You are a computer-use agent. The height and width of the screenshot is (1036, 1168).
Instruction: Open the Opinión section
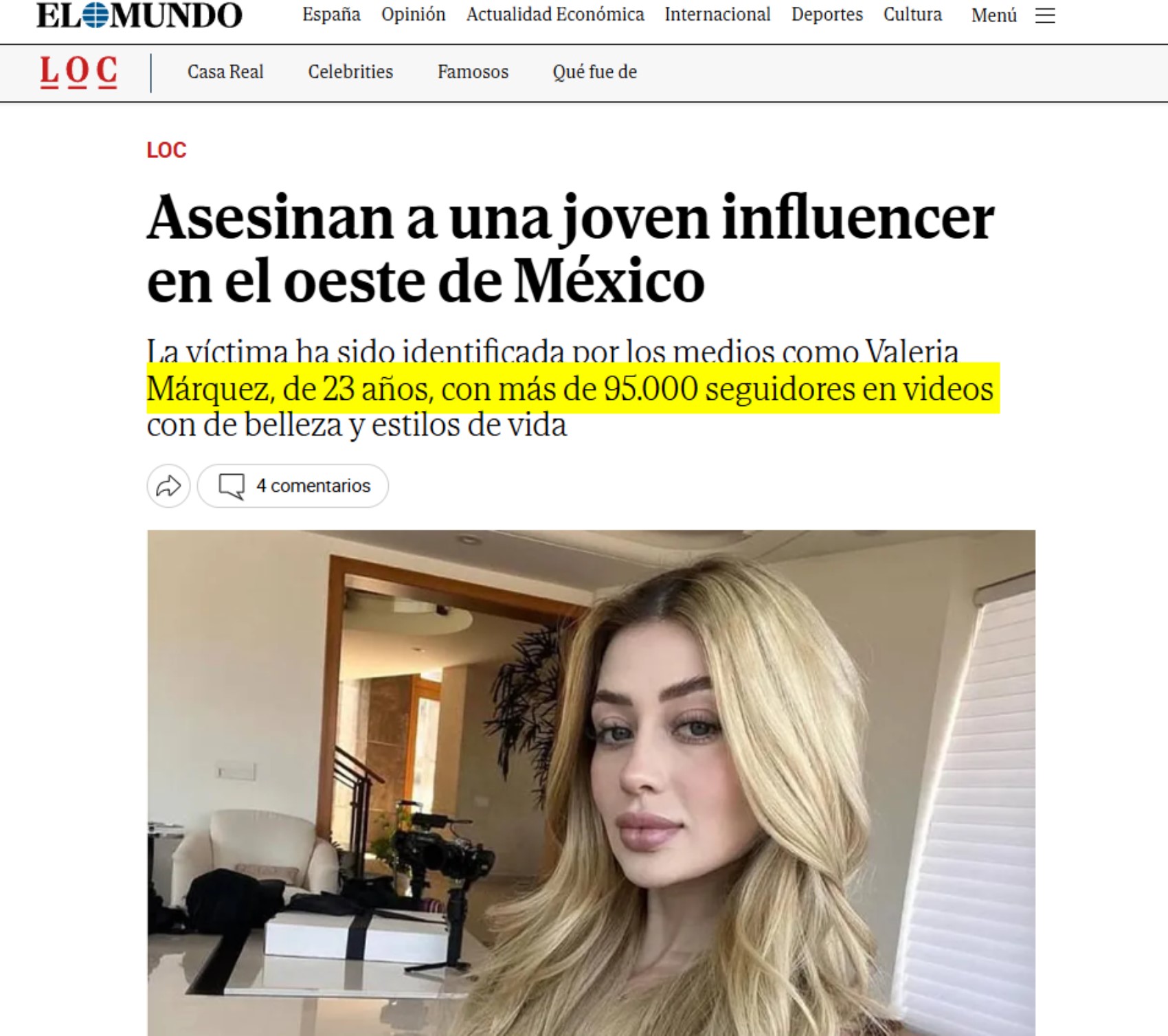(414, 14)
